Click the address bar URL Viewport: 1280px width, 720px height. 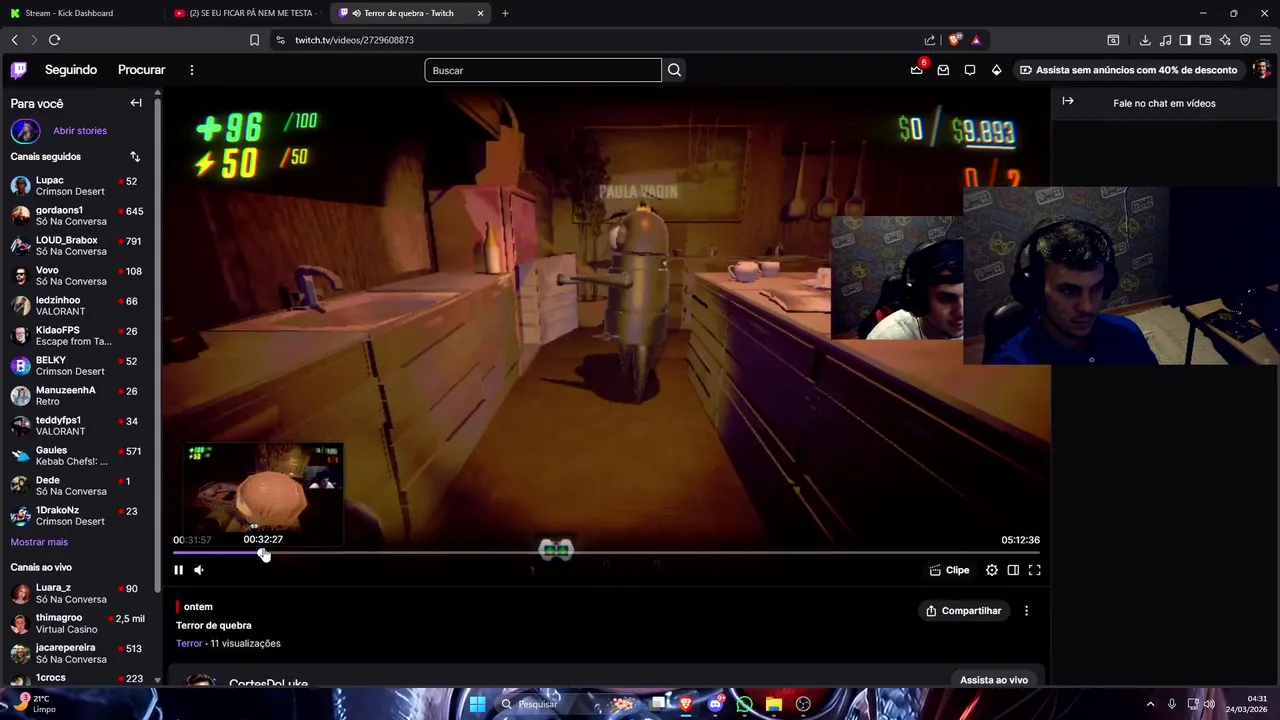[354, 40]
